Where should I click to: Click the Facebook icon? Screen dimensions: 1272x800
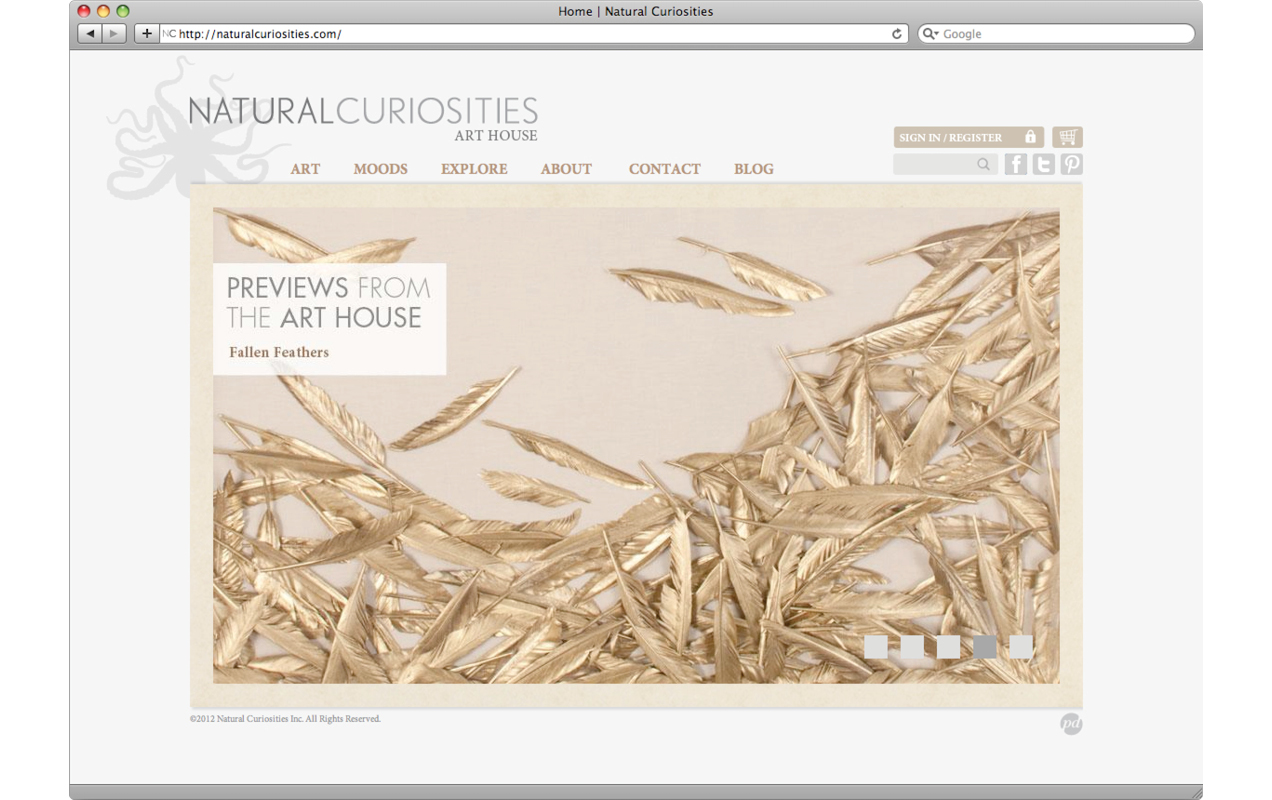click(x=1015, y=165)
